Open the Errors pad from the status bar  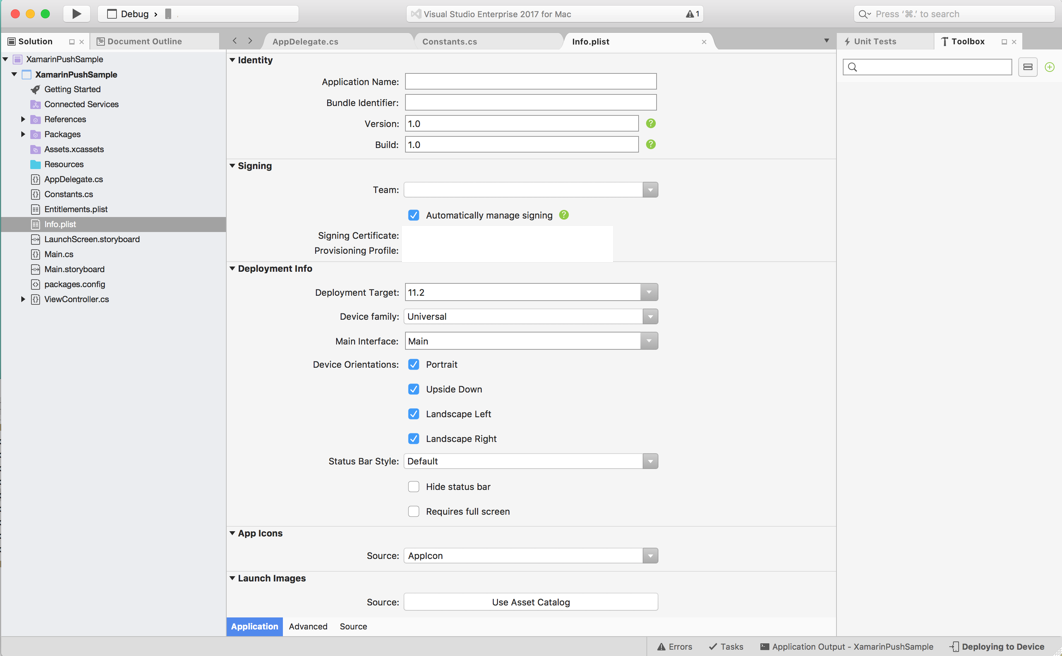pos(673,646)
